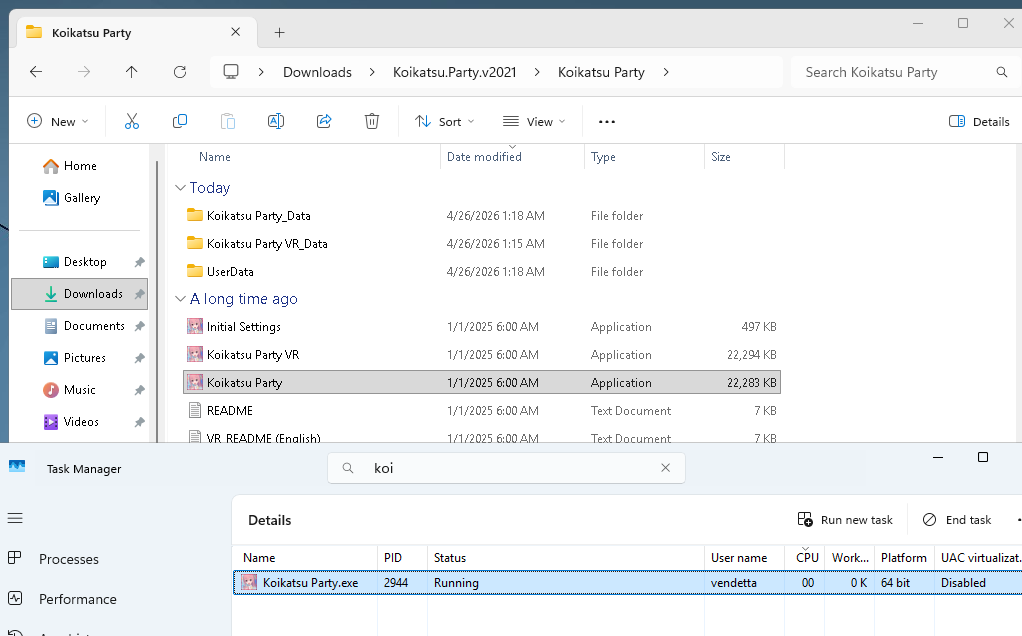Refresh the current folder view

point(180,72)
